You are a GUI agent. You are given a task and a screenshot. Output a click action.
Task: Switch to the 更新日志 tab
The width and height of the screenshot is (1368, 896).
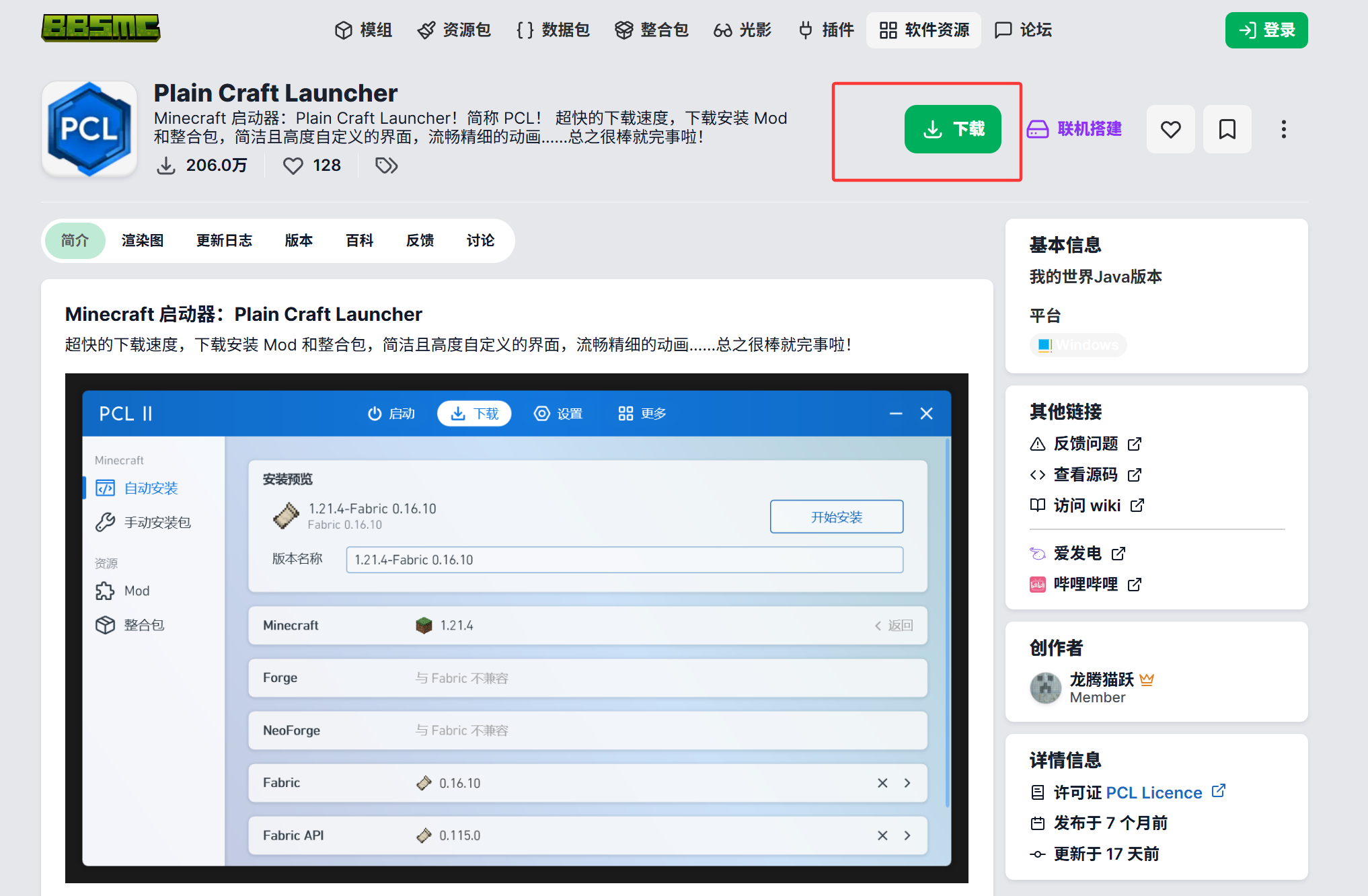click(224, 241)
